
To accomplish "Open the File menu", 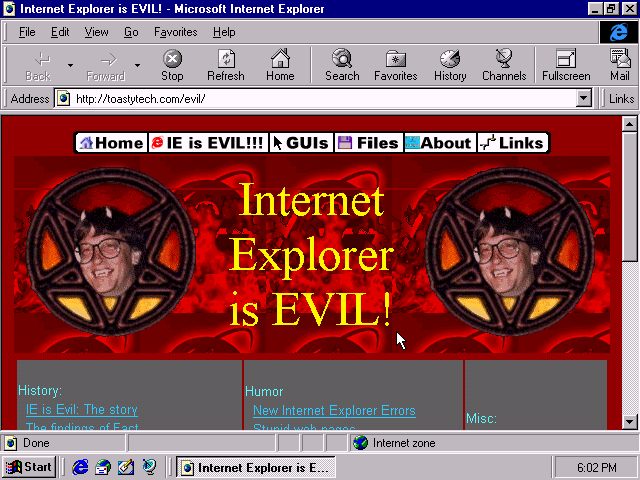I will (27, 32).
